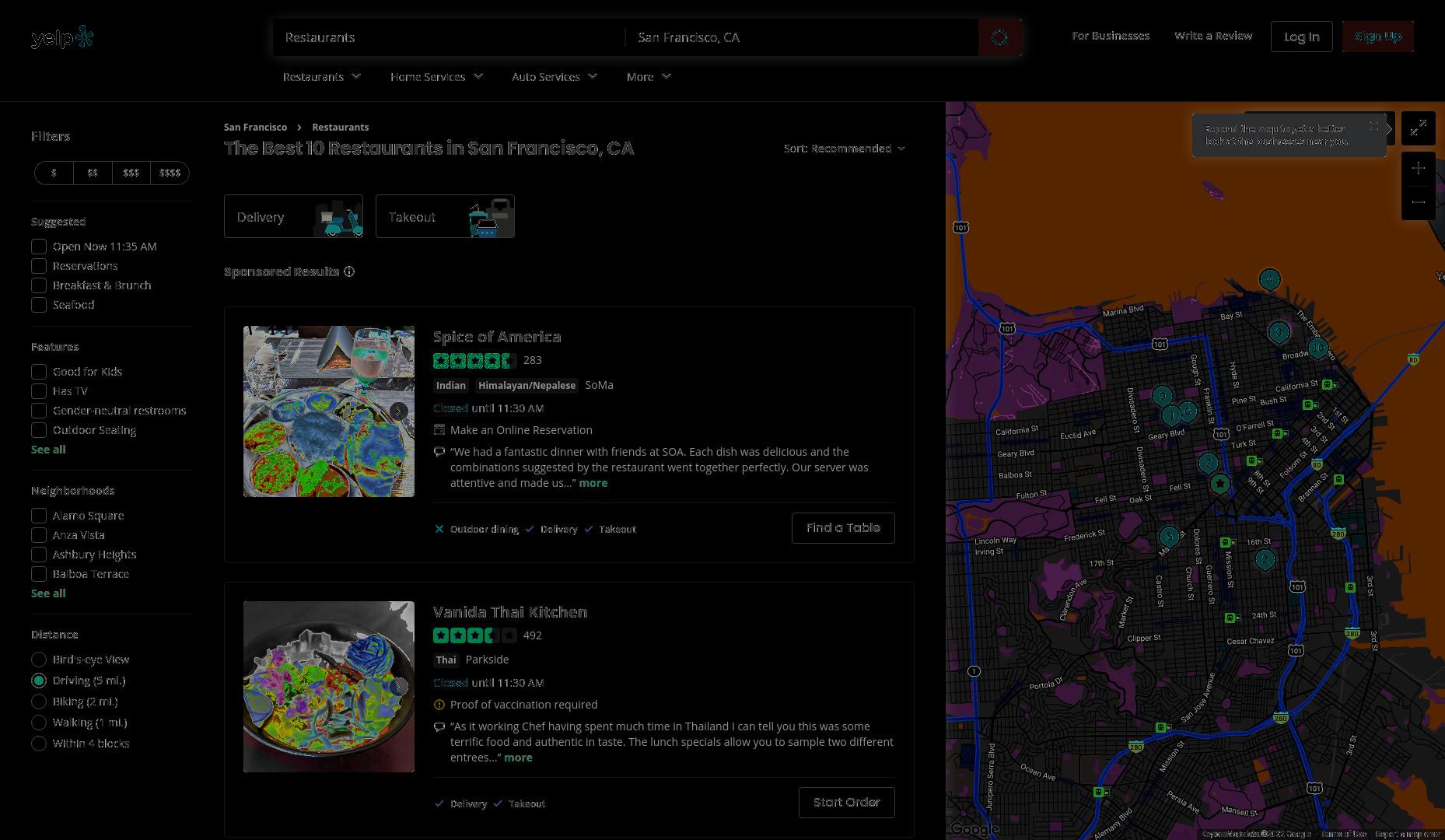Viewport: 1445px width, 840px height.
Task: Click the star map marker
Action: [x=1220, y=485]
